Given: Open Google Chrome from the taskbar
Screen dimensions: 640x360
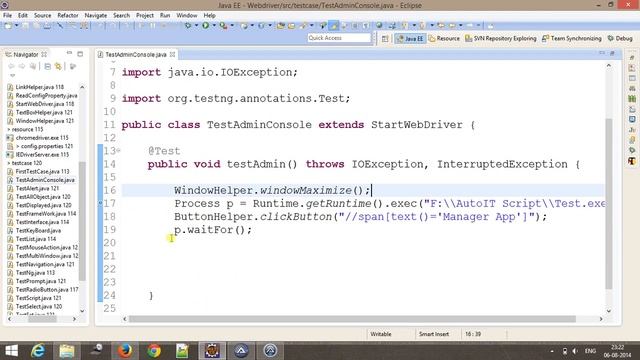Looking at the screenshot, I should 154,351.
